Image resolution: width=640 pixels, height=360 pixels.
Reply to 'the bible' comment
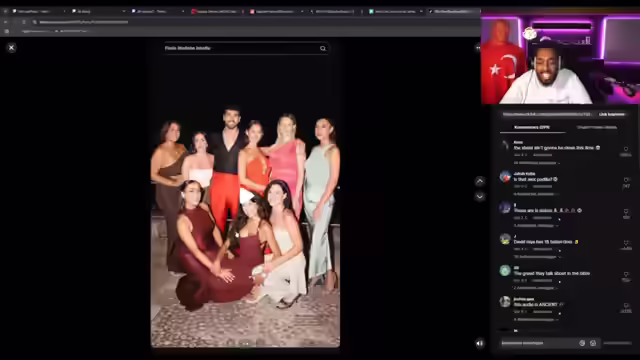[x=542, y=280]
